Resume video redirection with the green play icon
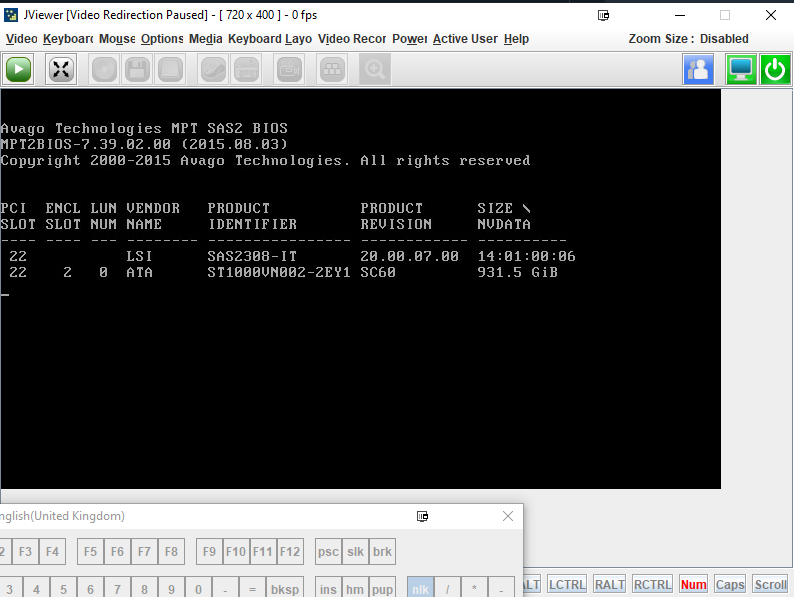Viewport: 794px width, 597px height. 19,69
